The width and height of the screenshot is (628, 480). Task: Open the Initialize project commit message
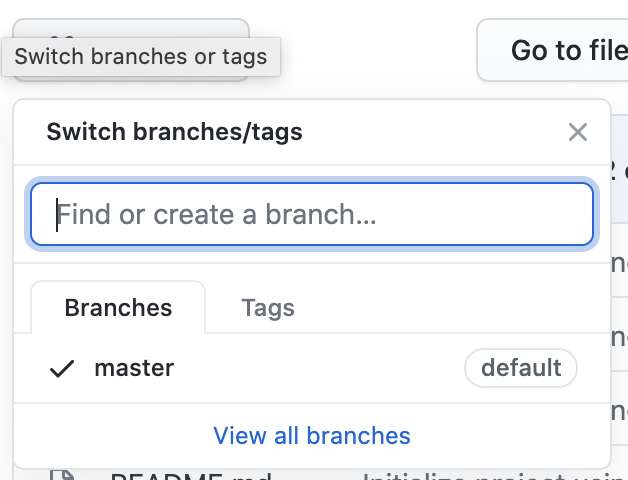point(495,477)
